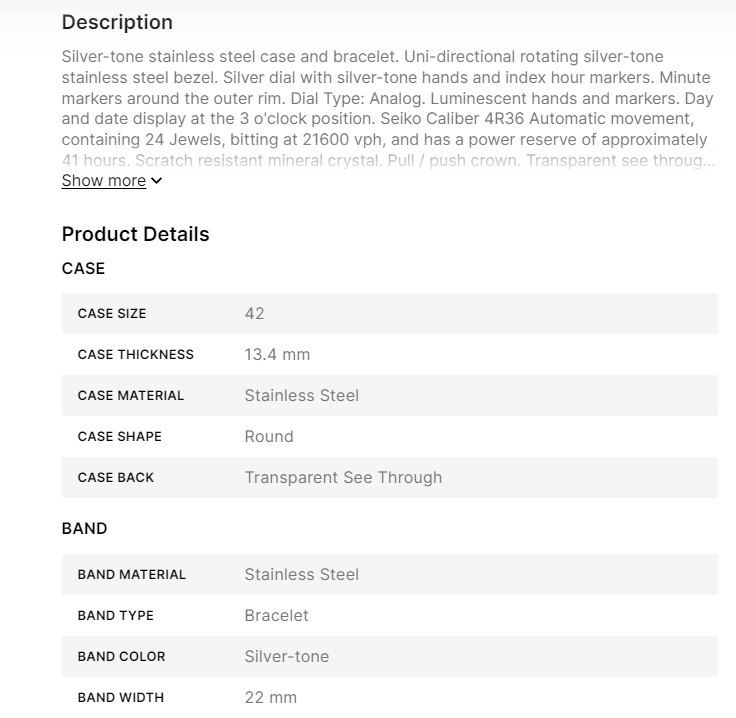Click the Description heading

[117, 22]
